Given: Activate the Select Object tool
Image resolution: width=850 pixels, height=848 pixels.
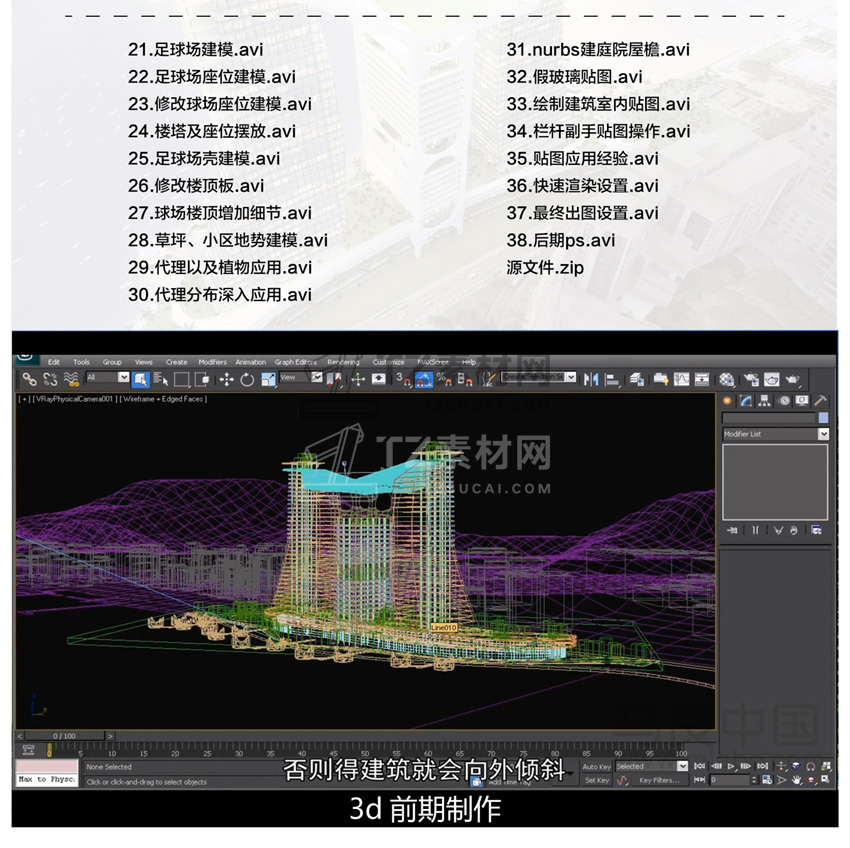Looking at the screenshot, I should click(x=140, y=379).
